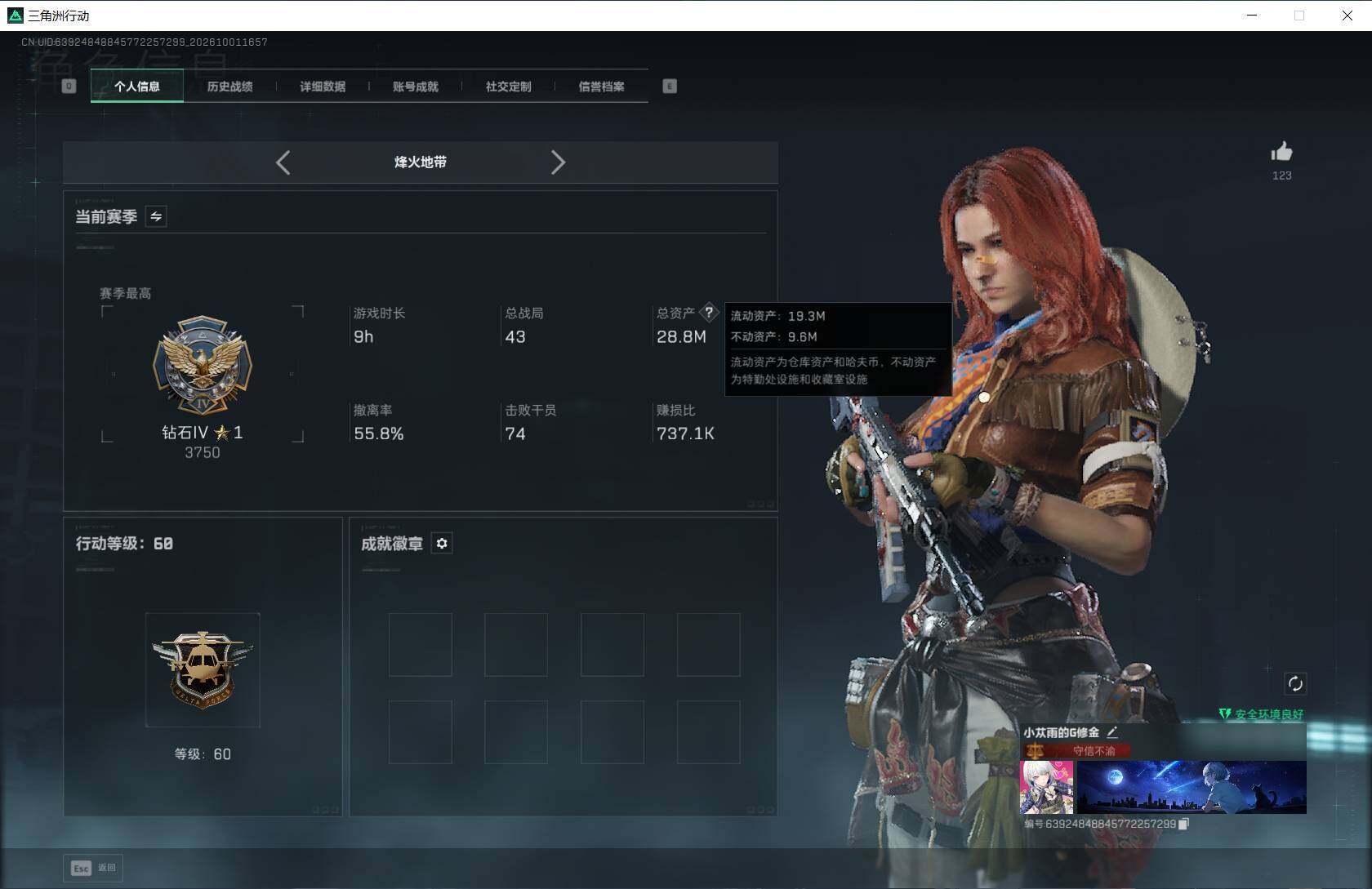The height and width of the screenshot is (889, 1372).
Task: Click the 总资产 value 28.8M
Action: tap(681, 336)
